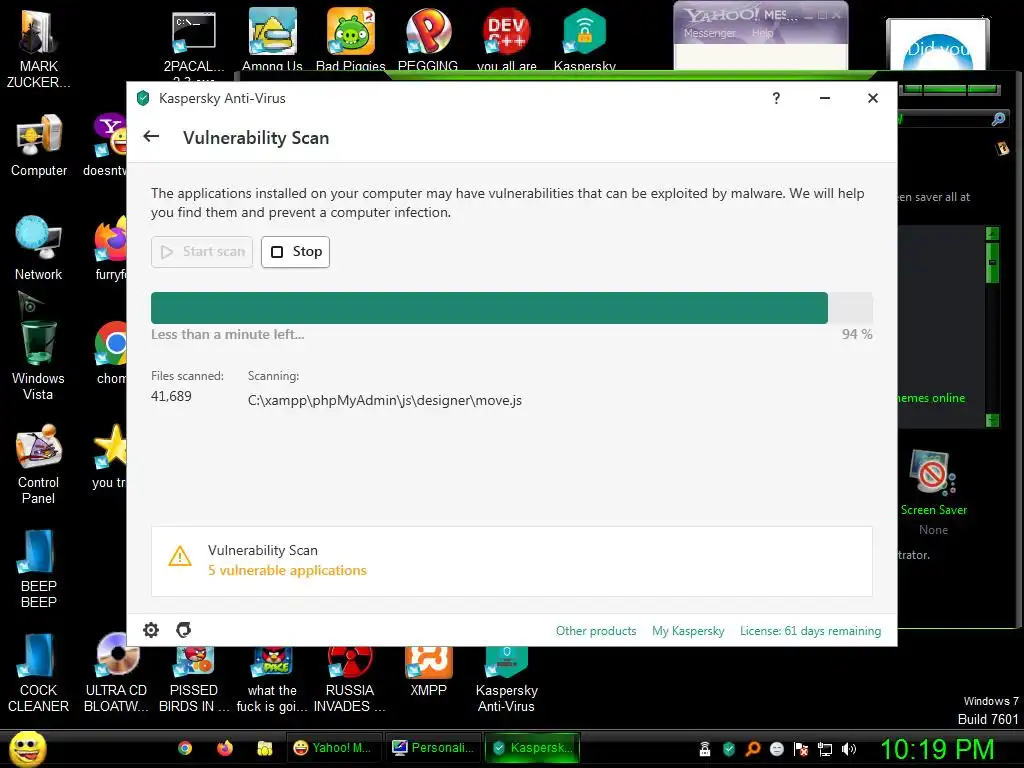Click Screen Saver link in Personalization window

click(933, 510)
